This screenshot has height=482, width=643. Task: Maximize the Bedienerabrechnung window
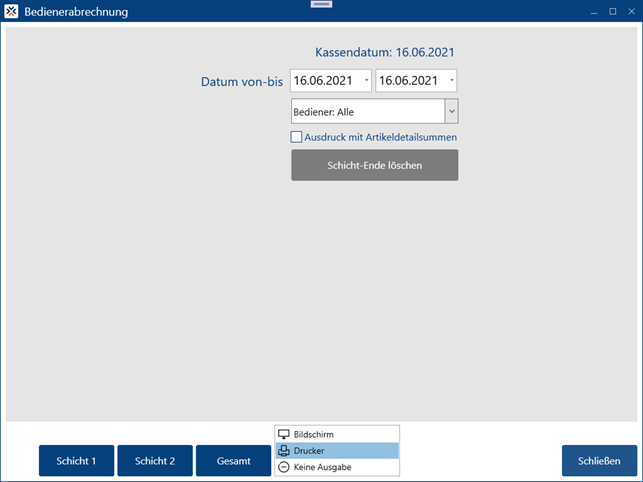[x=612, y=11]
